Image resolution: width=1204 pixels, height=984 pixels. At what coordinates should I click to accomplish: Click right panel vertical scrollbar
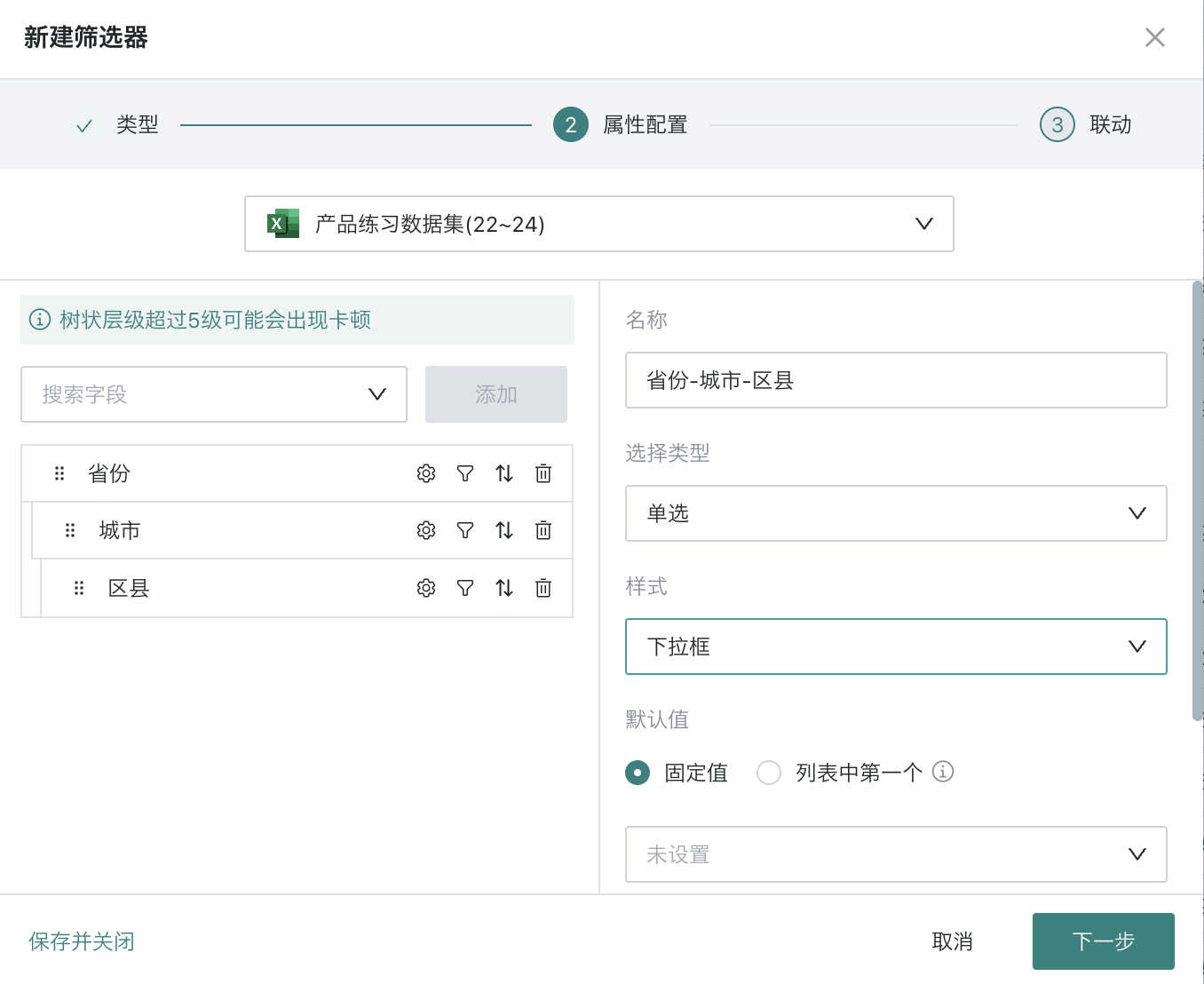[x=1198, y=501]
